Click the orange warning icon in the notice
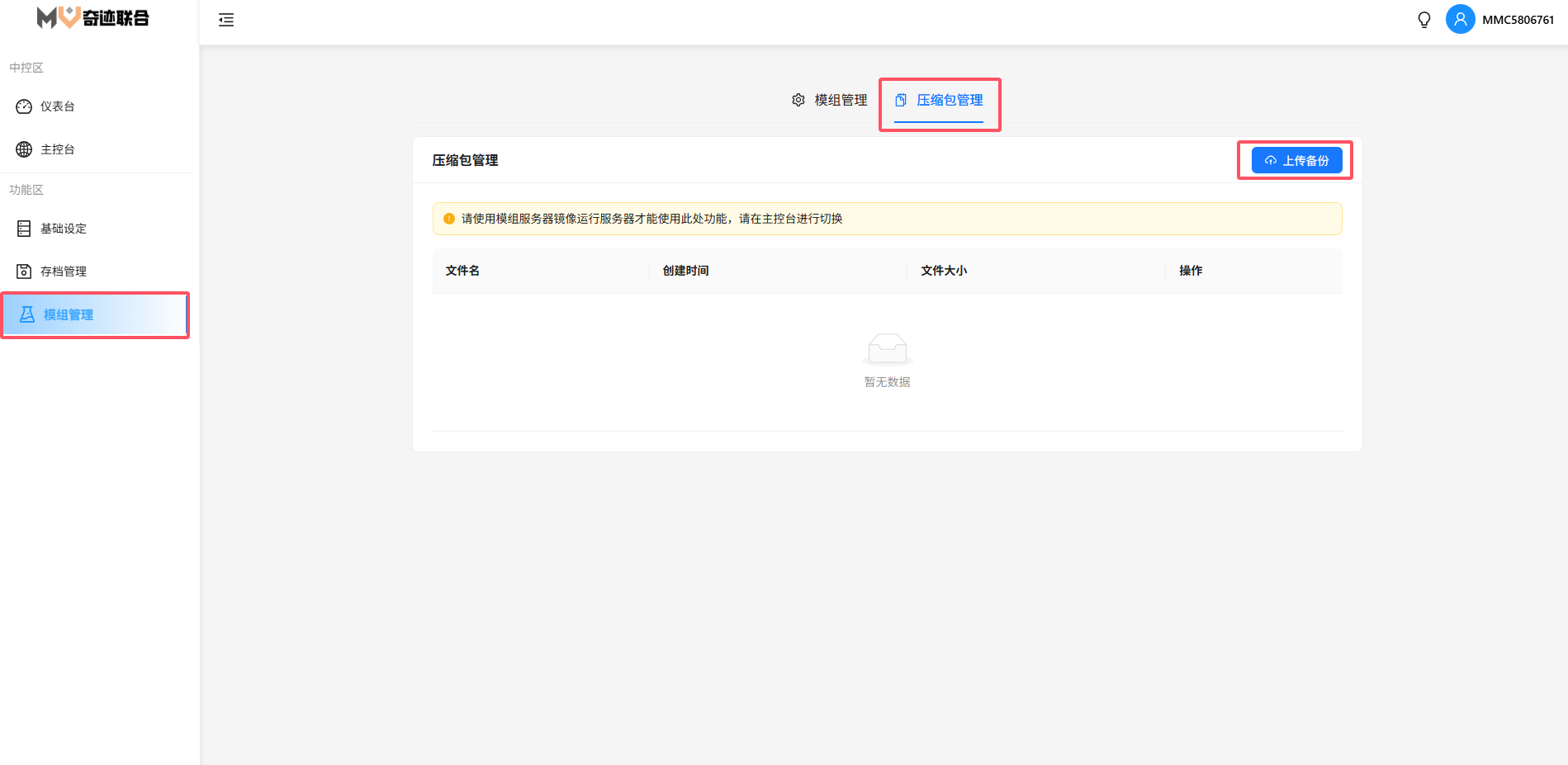This screenshot has height=765, width=1568. [x=449, y=219]
